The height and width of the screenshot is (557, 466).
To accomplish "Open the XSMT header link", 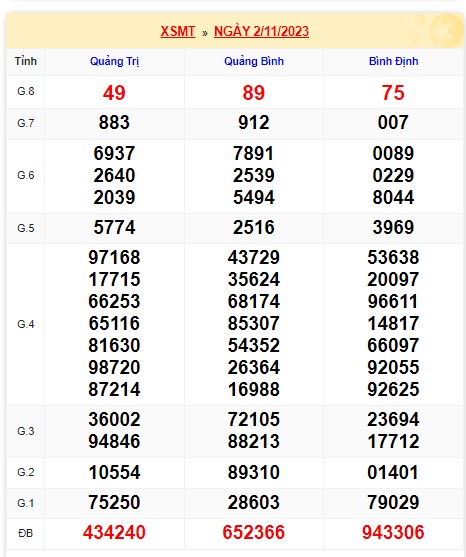I will coord(178,31).
